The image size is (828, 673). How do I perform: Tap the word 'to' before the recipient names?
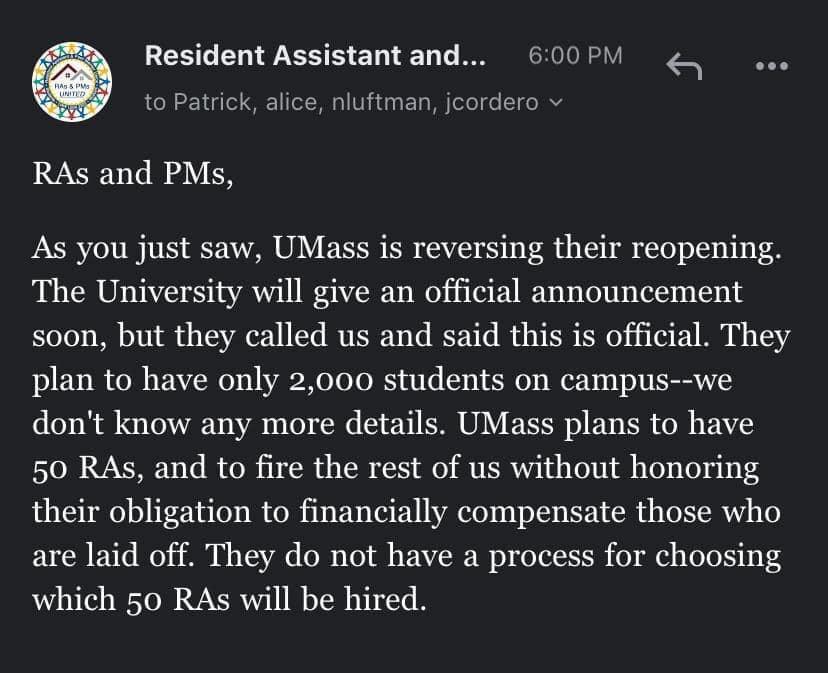click(x=155, y=102)
